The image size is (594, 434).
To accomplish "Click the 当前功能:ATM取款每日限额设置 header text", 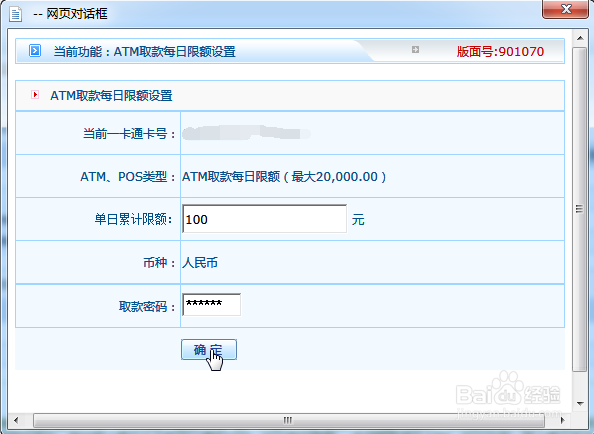I will tap(144, 52).
